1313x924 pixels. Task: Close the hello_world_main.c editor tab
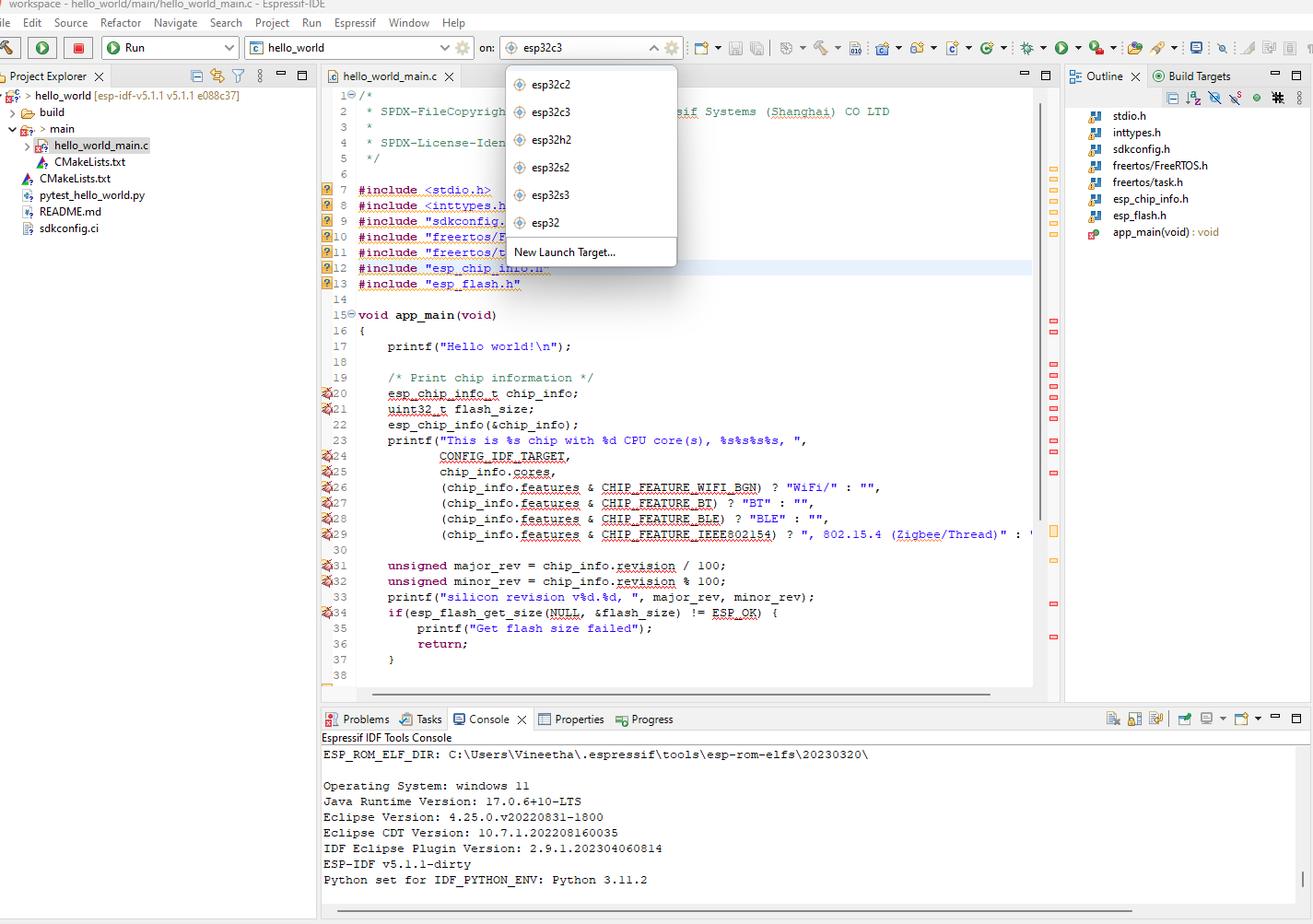point(449,76)
